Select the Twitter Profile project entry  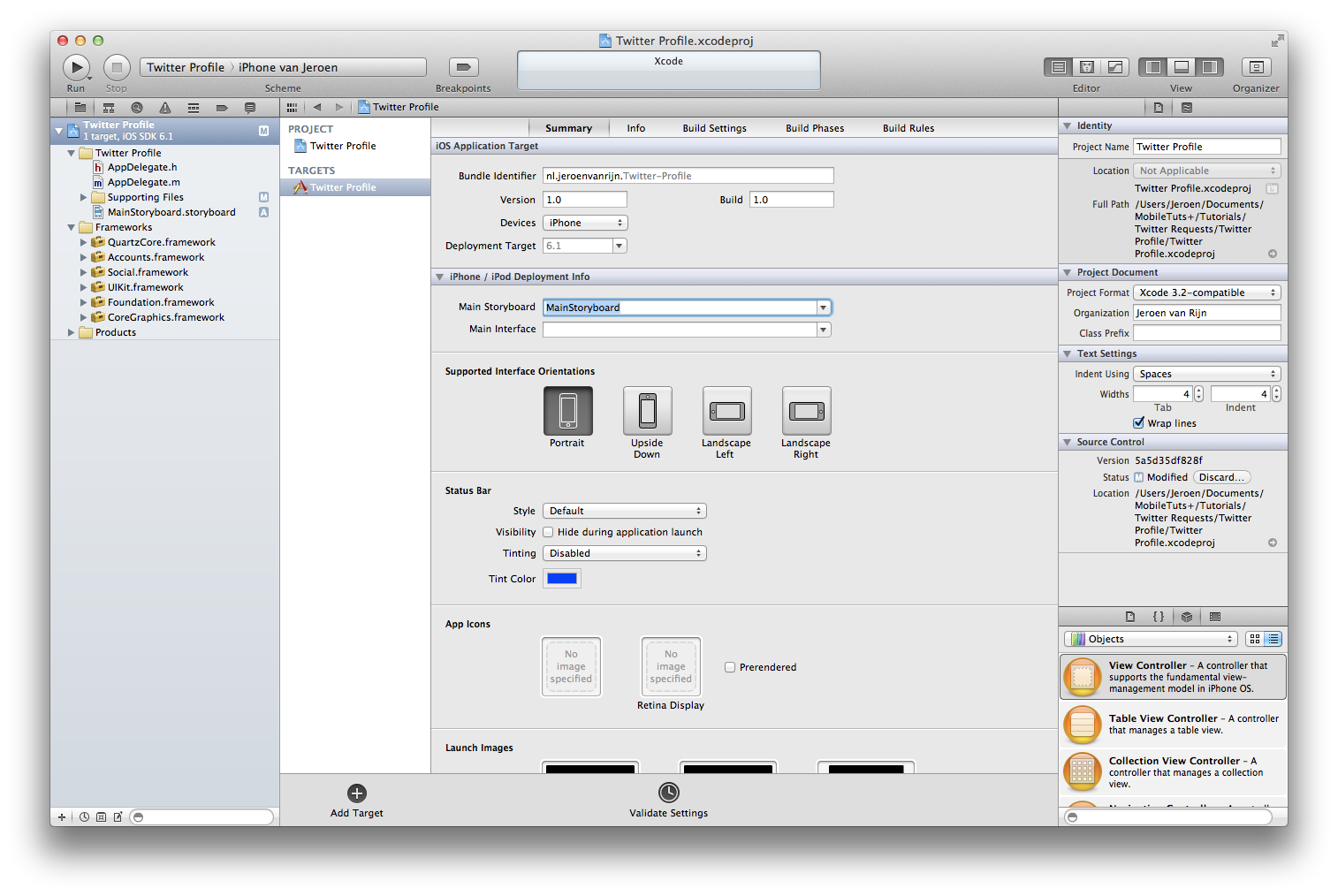(343, 146)
